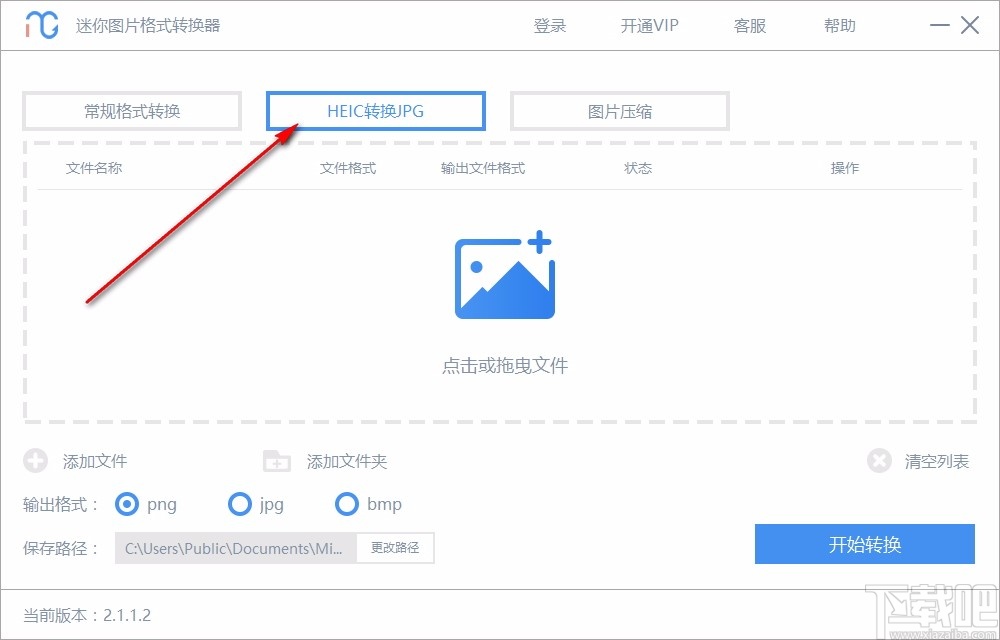Viewport: 1000px width, 640px height.
Task: Click the X icon next to 清空列表
Action: coord(879,461)
